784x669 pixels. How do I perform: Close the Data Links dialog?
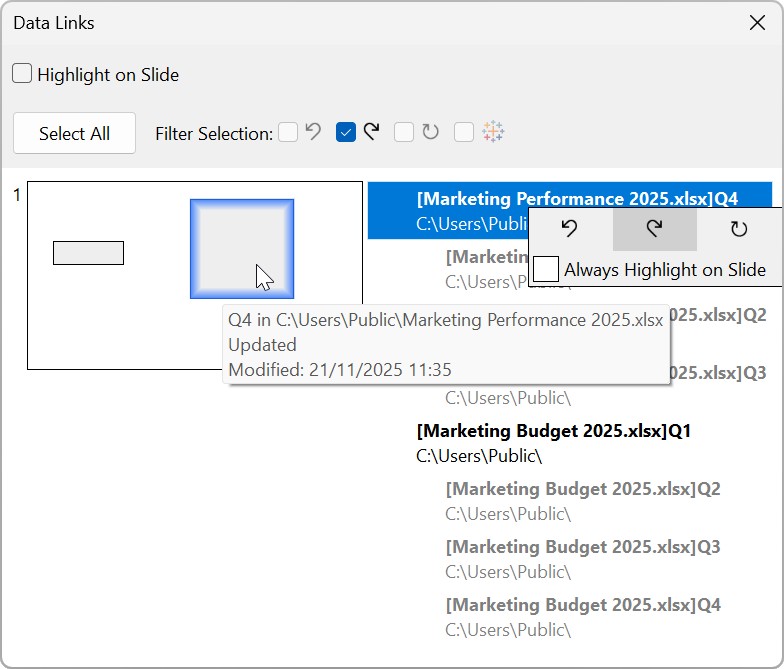[x=757, y=23]
